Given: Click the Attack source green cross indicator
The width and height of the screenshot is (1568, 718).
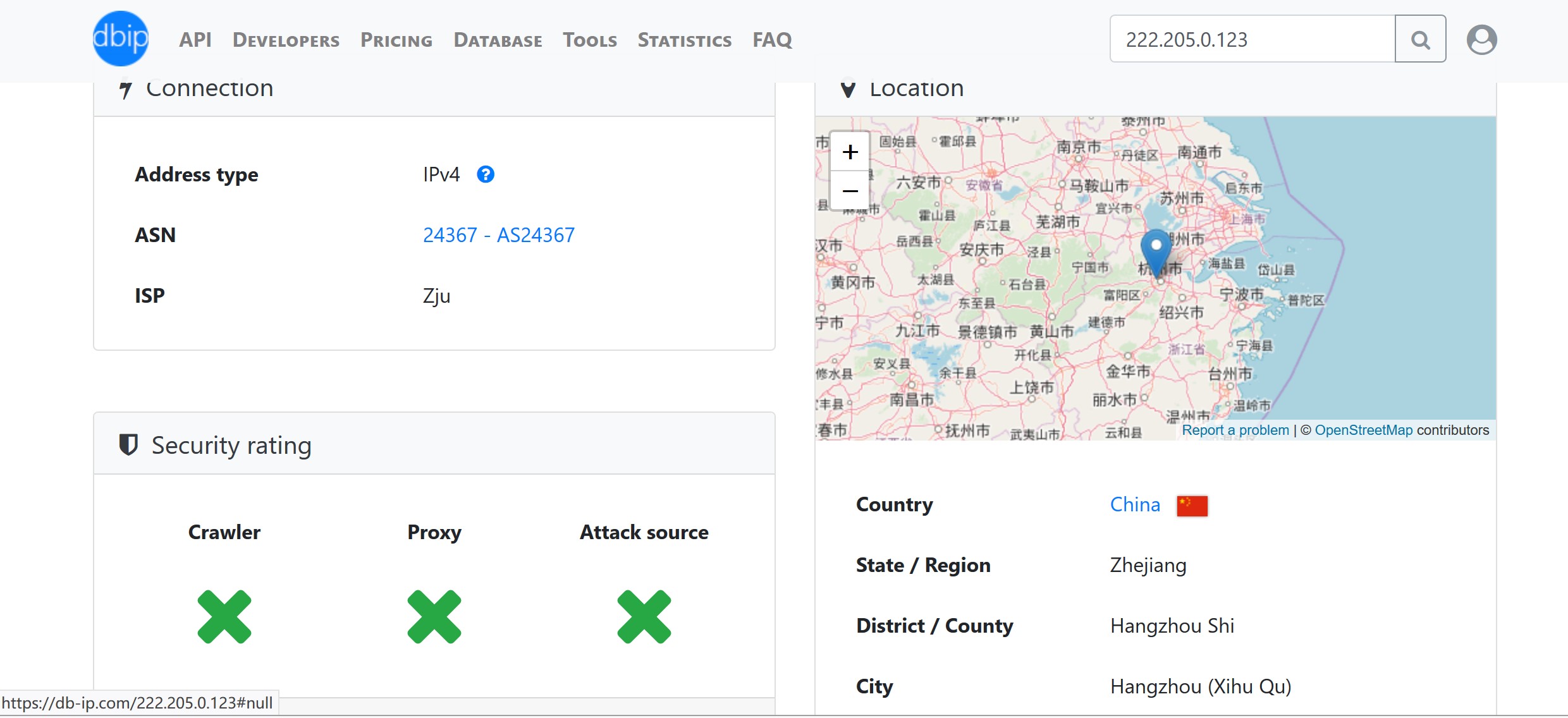Looking at the screenshot, I should [644, 617].
